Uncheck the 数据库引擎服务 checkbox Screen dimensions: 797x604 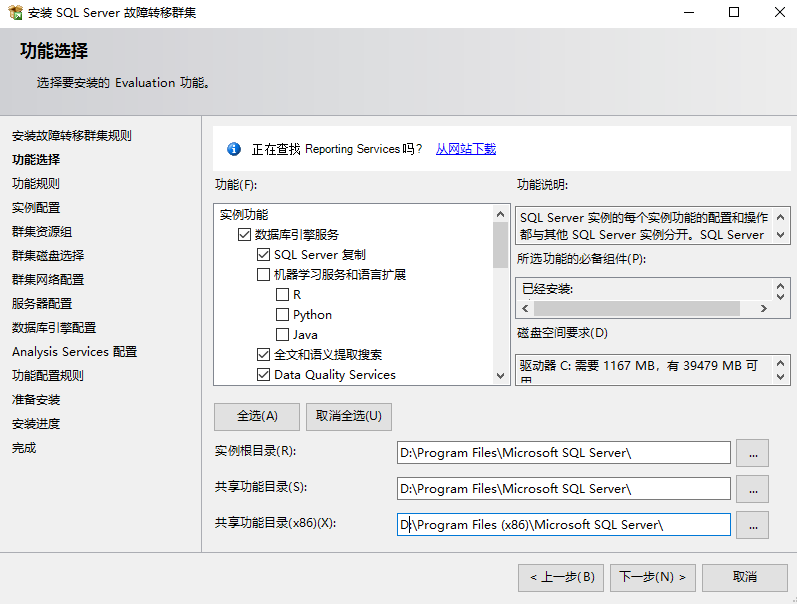pyautogui.click(x=244, y=235)
